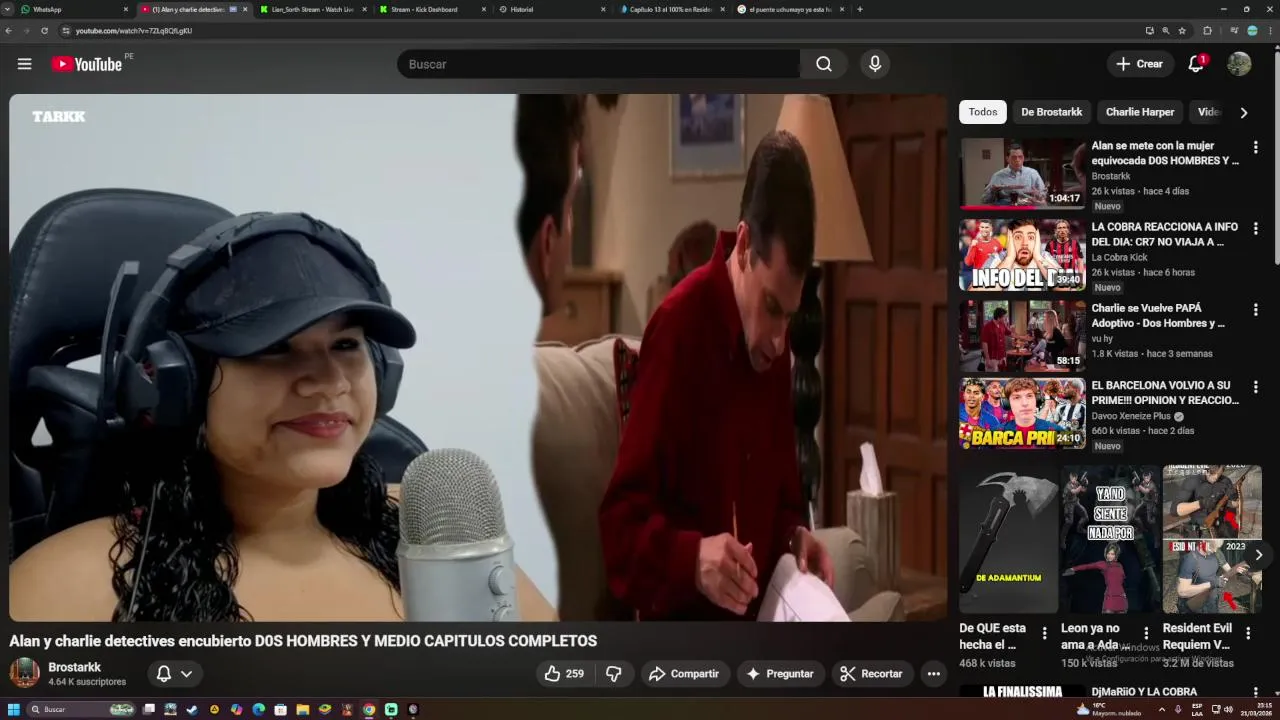1280x720 pixels.
Task: Open the notifications bell
Action: pos(1196,64)
